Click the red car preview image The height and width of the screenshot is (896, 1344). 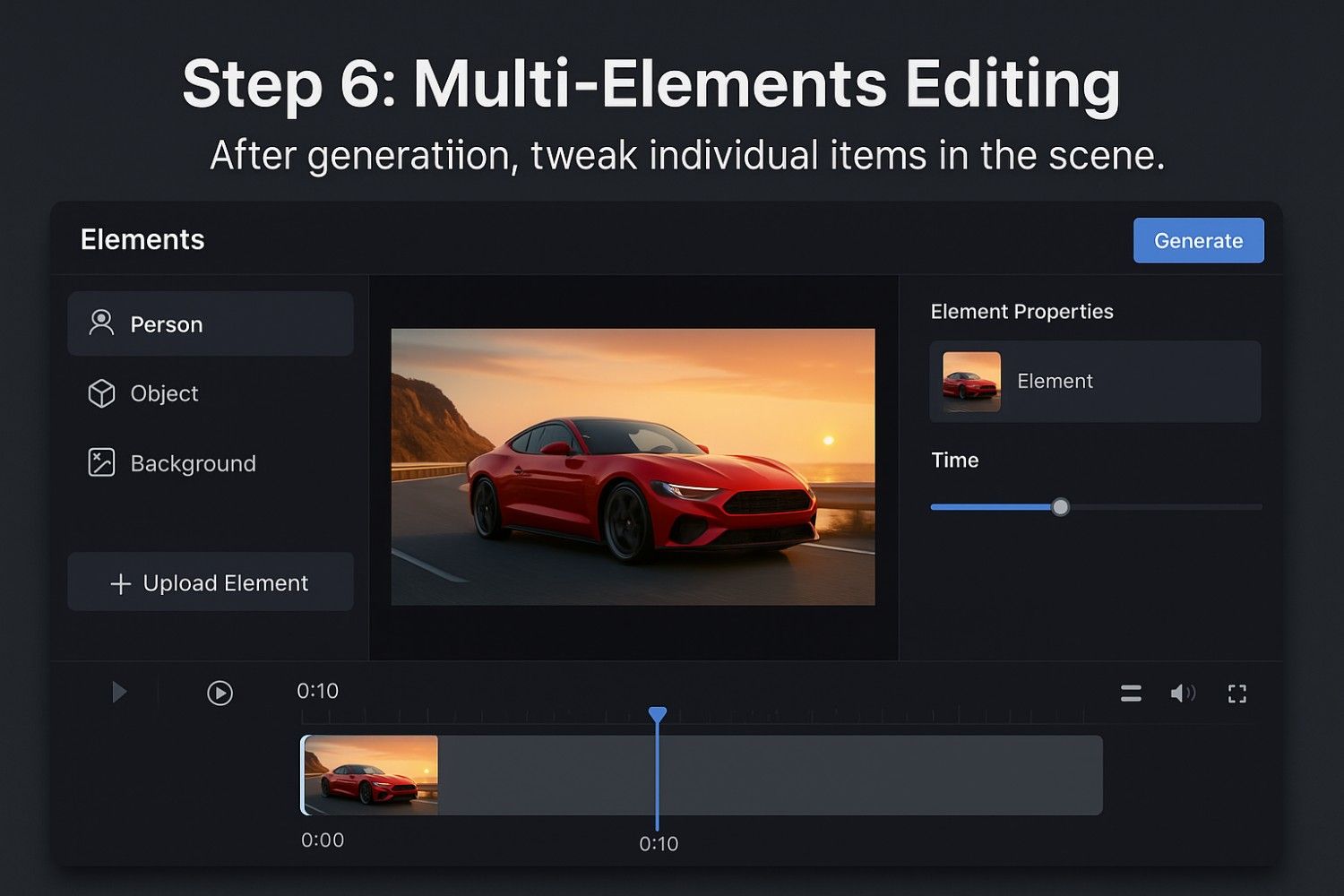633,467
